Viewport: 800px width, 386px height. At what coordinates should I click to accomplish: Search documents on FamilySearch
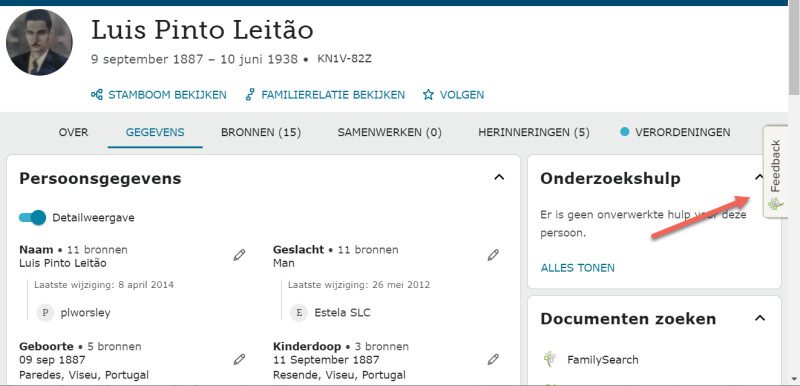tap(603, 360)
